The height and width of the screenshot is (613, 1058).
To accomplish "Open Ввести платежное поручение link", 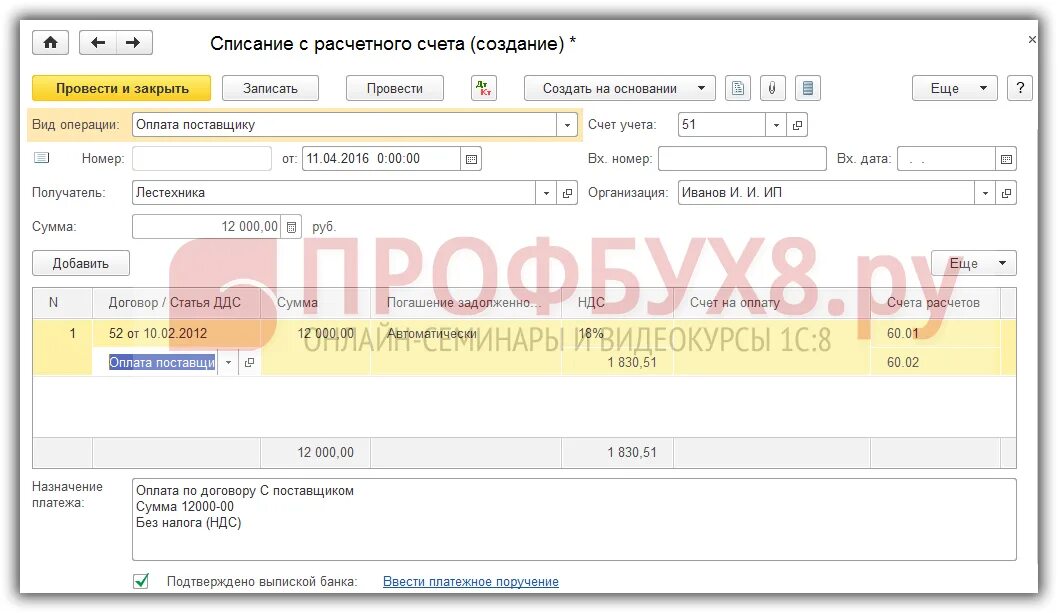I will click(471, 581).
